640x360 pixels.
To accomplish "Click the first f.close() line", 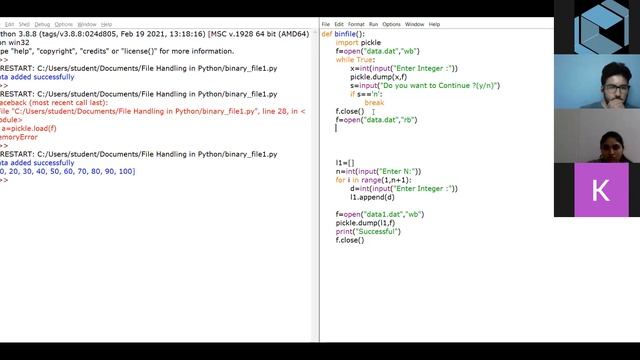I will [x=350, y=111].
